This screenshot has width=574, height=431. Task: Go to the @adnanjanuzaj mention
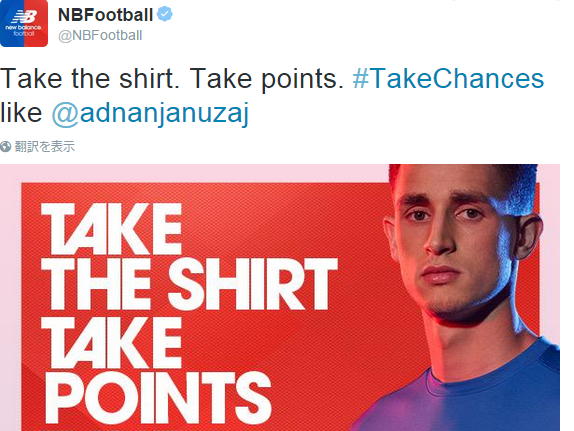pyautogui.click(x=150, y=113)
